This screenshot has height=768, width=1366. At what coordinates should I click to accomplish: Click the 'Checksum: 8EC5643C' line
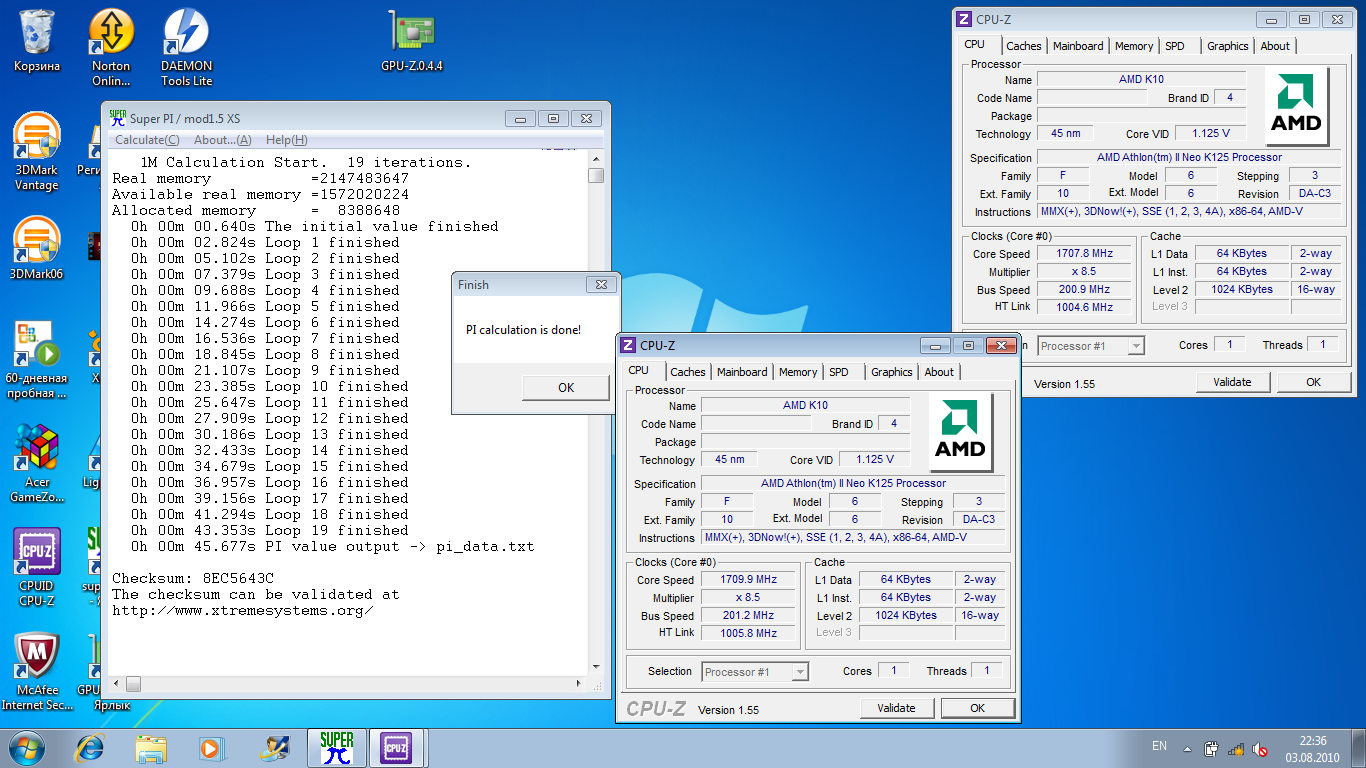193,578
